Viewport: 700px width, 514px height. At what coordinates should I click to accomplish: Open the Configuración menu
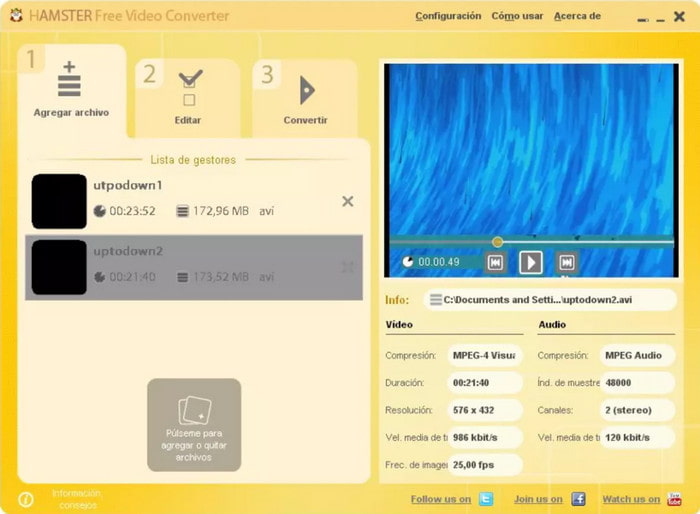(448, 16)
